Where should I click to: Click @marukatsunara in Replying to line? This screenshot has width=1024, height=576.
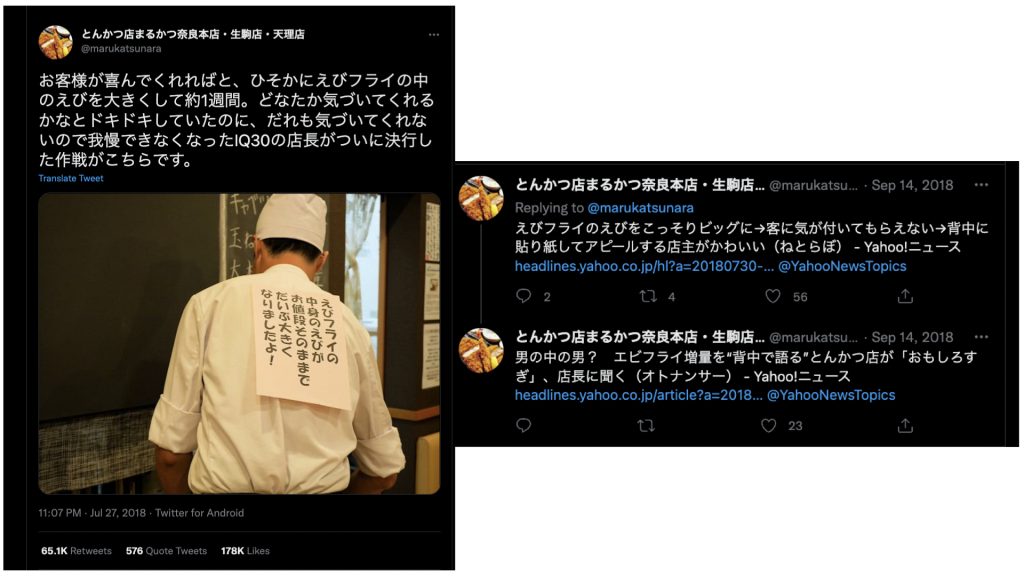click(x=641, y=208)
